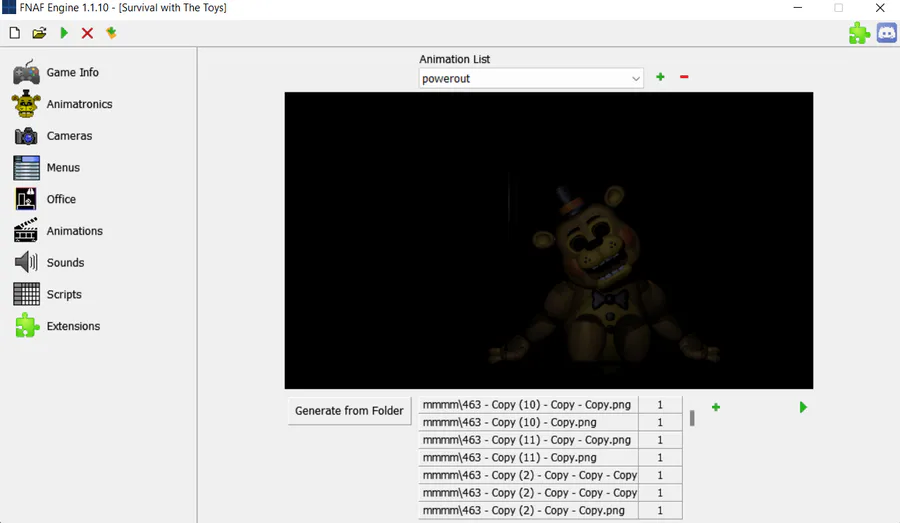Screen dimensions: 900x523
Task: Select frame 463 - Copy (2) - Copy - Copy.png
Action: tap(528, 510)
